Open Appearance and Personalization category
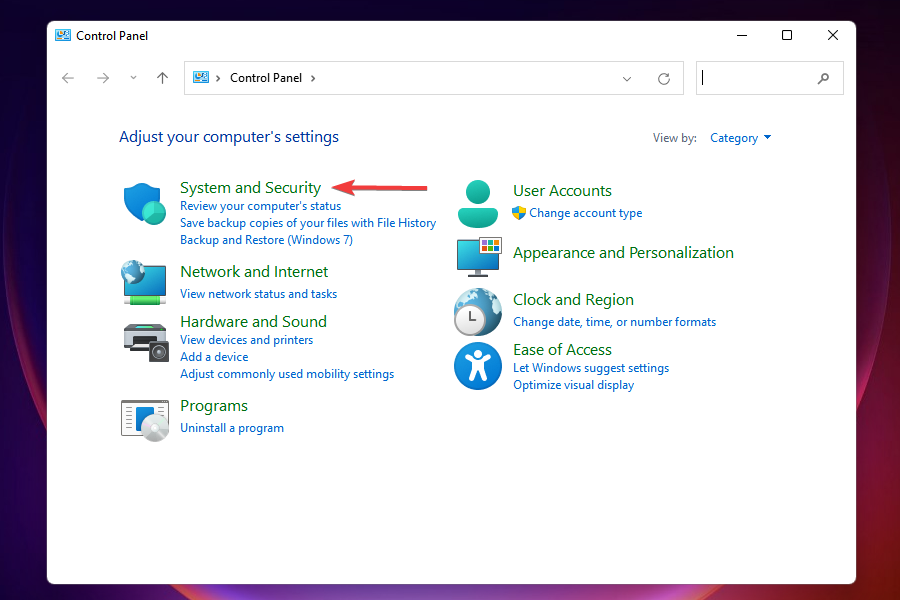This screenshot has height=600, width=900. click(x=623, y=253)
